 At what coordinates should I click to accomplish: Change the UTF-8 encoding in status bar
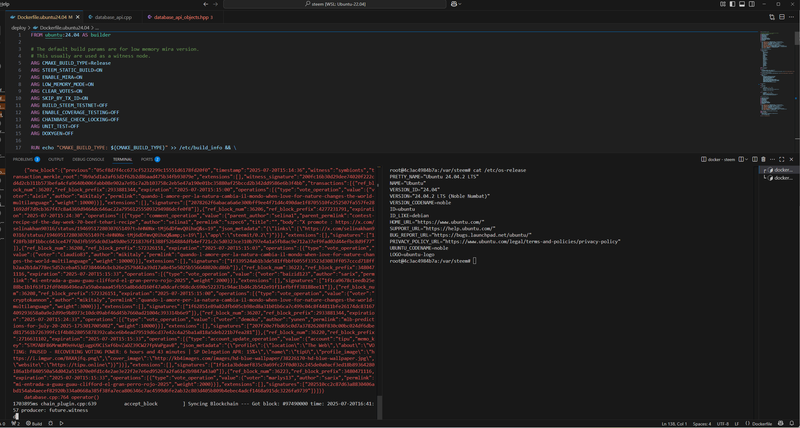coord(722,423)
